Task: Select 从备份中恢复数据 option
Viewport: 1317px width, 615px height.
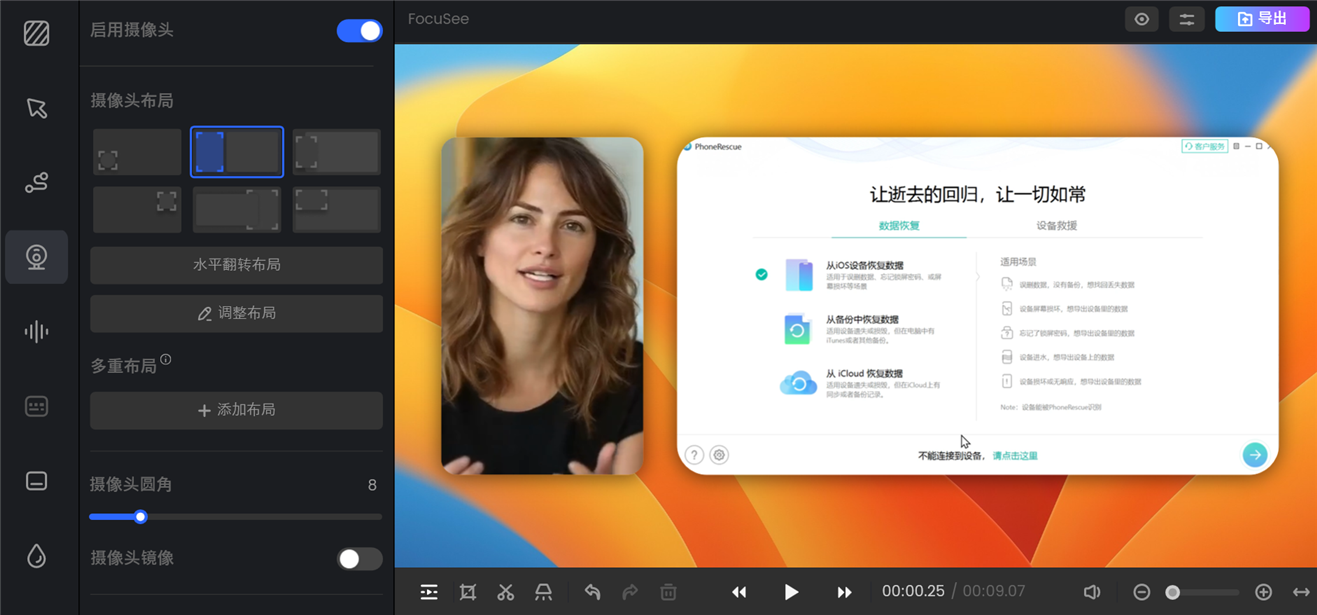Action: coord(864,329)
